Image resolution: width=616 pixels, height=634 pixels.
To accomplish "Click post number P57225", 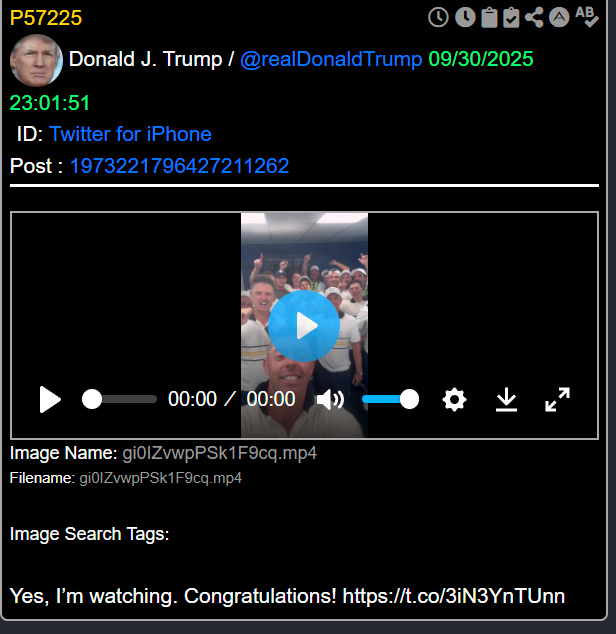I will tap(46, 18).
